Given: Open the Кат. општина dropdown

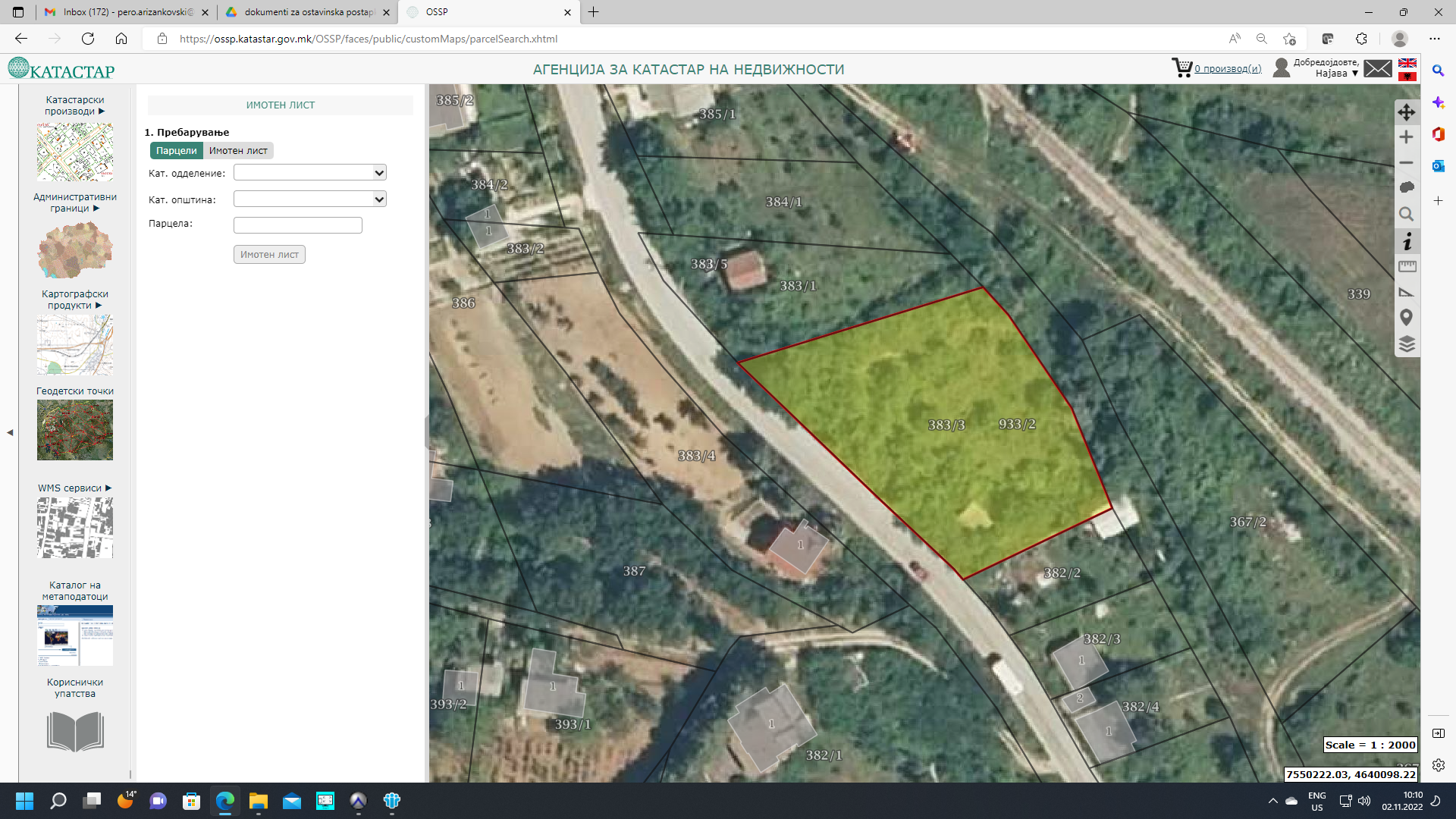Looking at the screenshot, I should (x=310, y=199).
